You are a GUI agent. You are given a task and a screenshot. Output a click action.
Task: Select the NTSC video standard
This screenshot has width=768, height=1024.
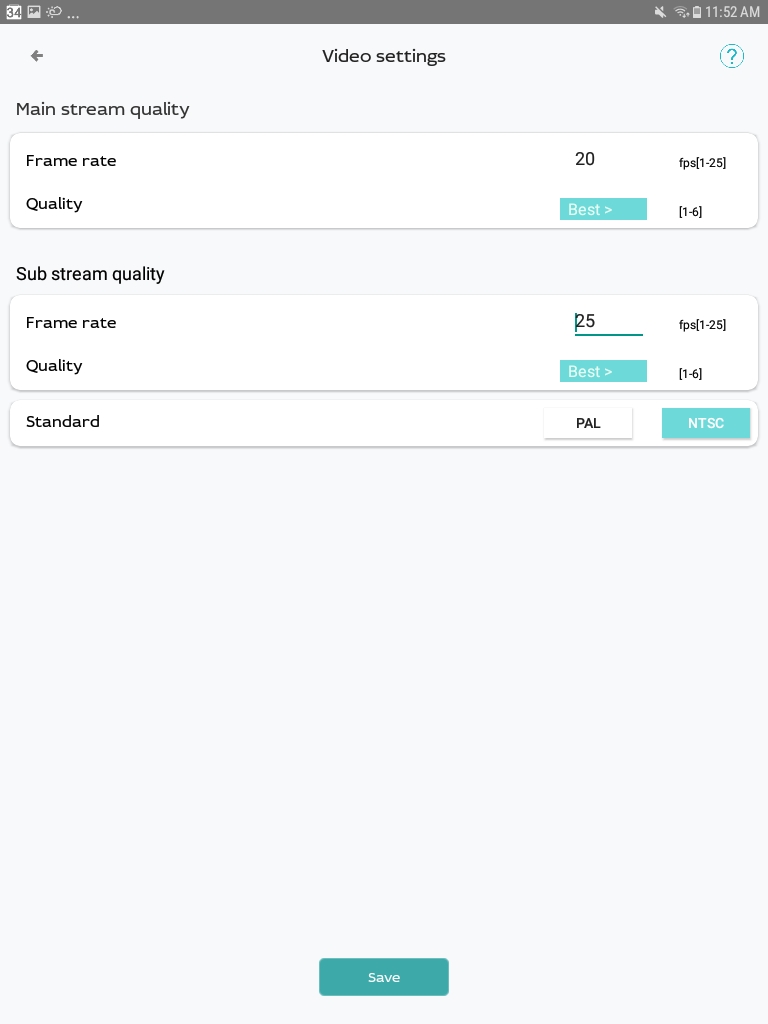[x=706, y=423]
